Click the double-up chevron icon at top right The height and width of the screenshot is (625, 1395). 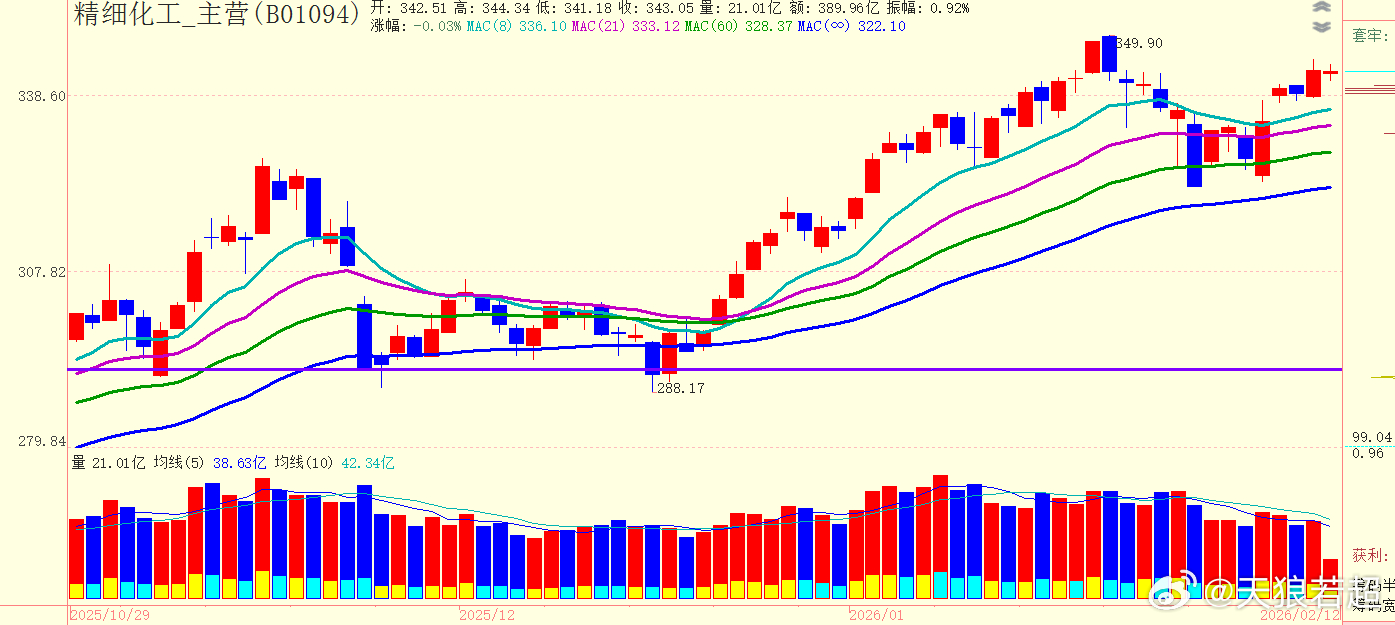[x=1322, y=7]
